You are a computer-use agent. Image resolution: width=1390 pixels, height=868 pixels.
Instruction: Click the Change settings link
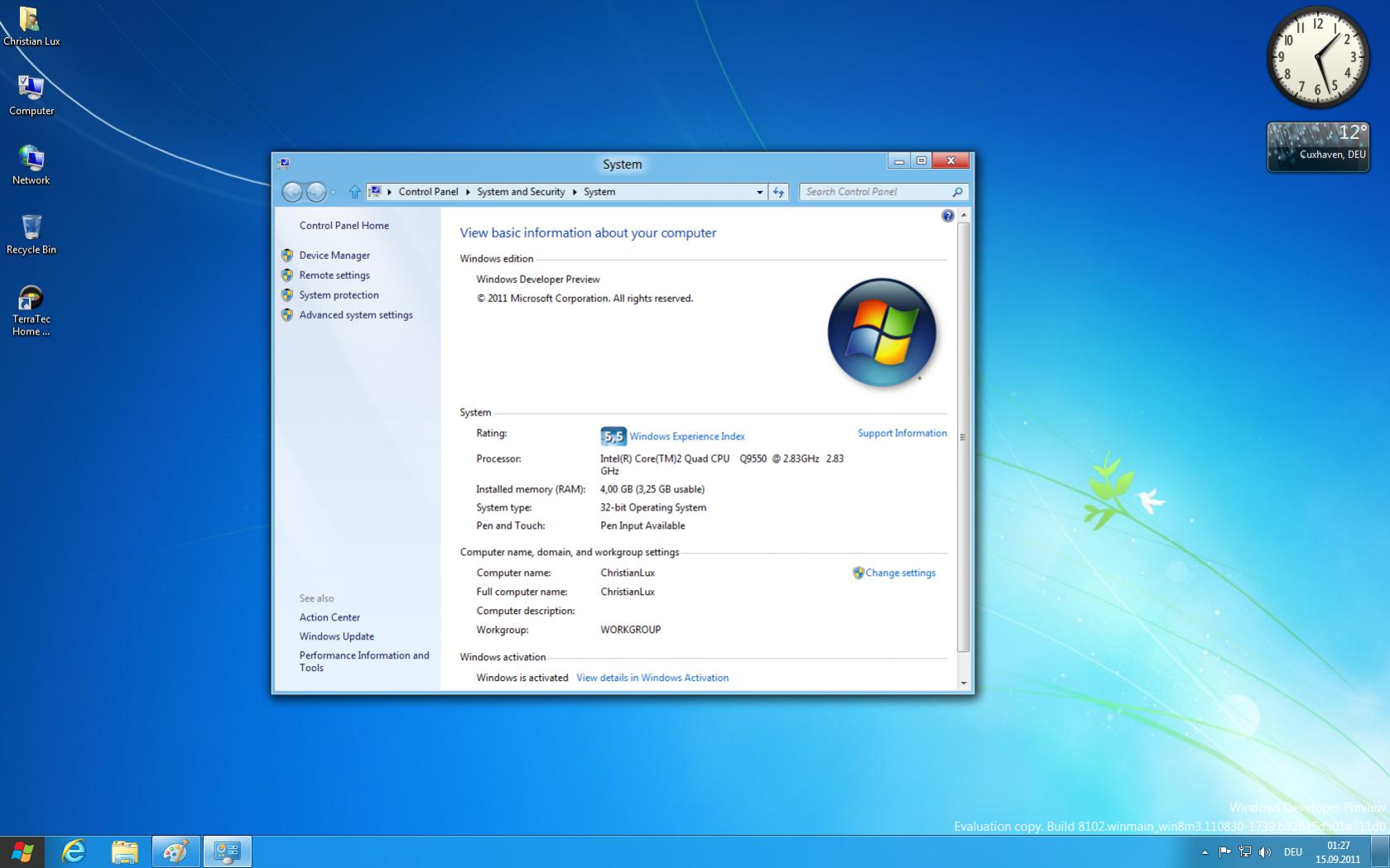900,573
